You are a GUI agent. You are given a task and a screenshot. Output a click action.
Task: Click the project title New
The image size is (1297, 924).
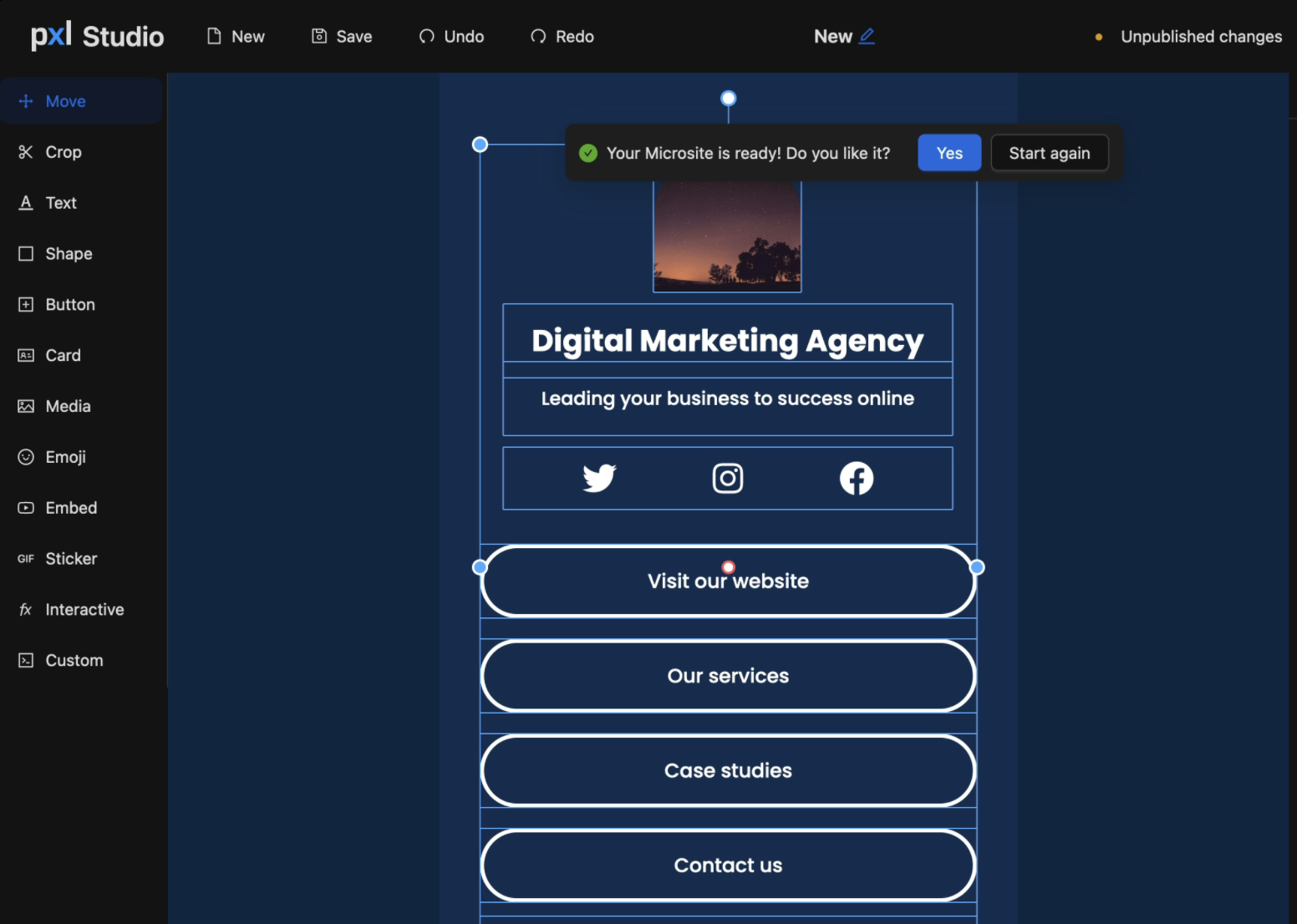coord(833,36)
